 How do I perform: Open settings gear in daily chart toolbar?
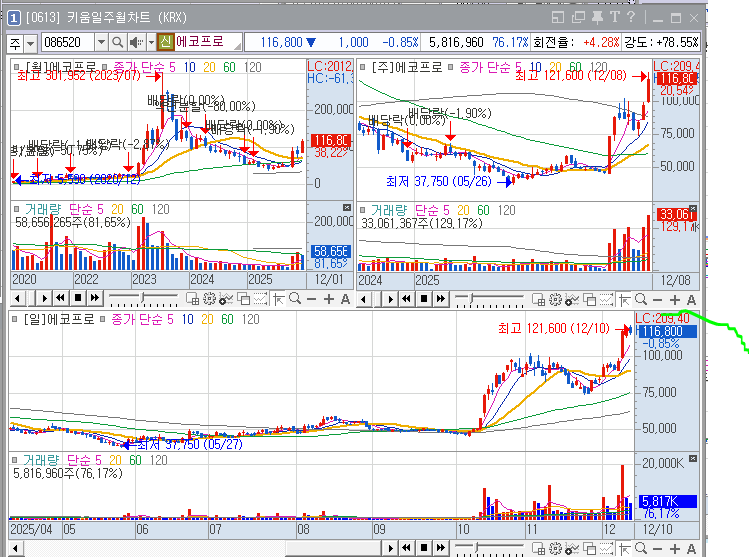pos(555,548)
